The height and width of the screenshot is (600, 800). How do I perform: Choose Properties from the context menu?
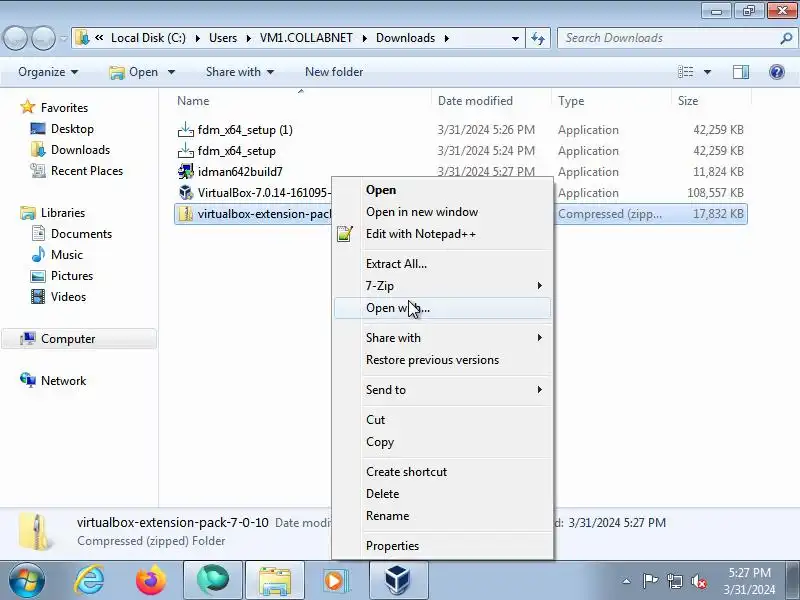[442, 546]
